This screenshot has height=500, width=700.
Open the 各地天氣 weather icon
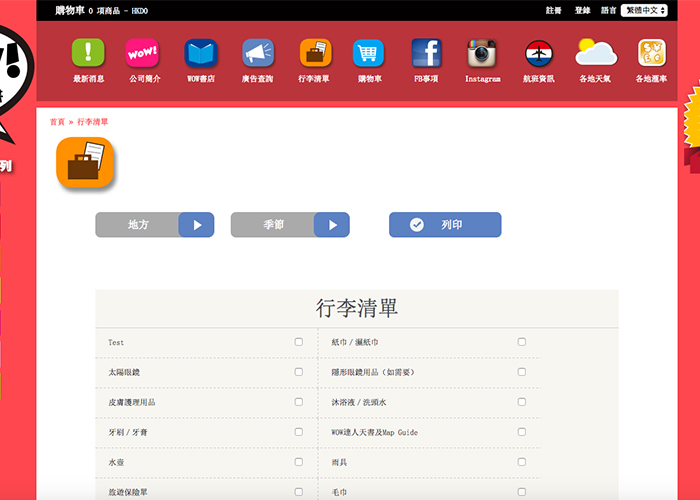click(596, 53)
